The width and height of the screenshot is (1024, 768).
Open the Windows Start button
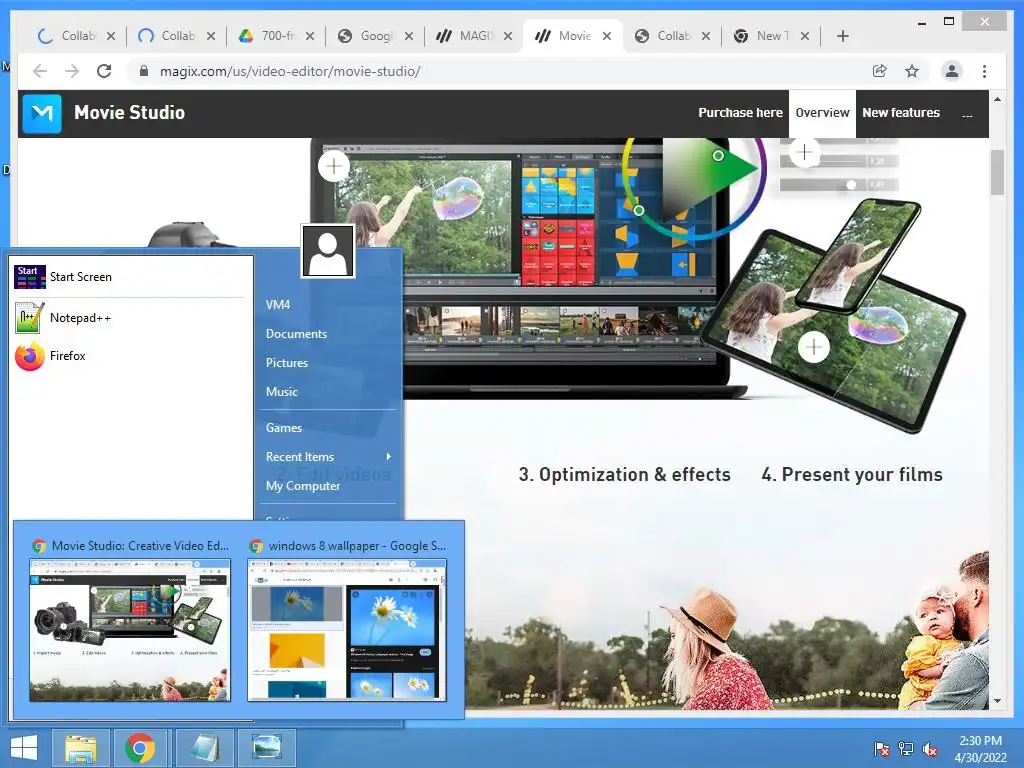tap(24, 748)
